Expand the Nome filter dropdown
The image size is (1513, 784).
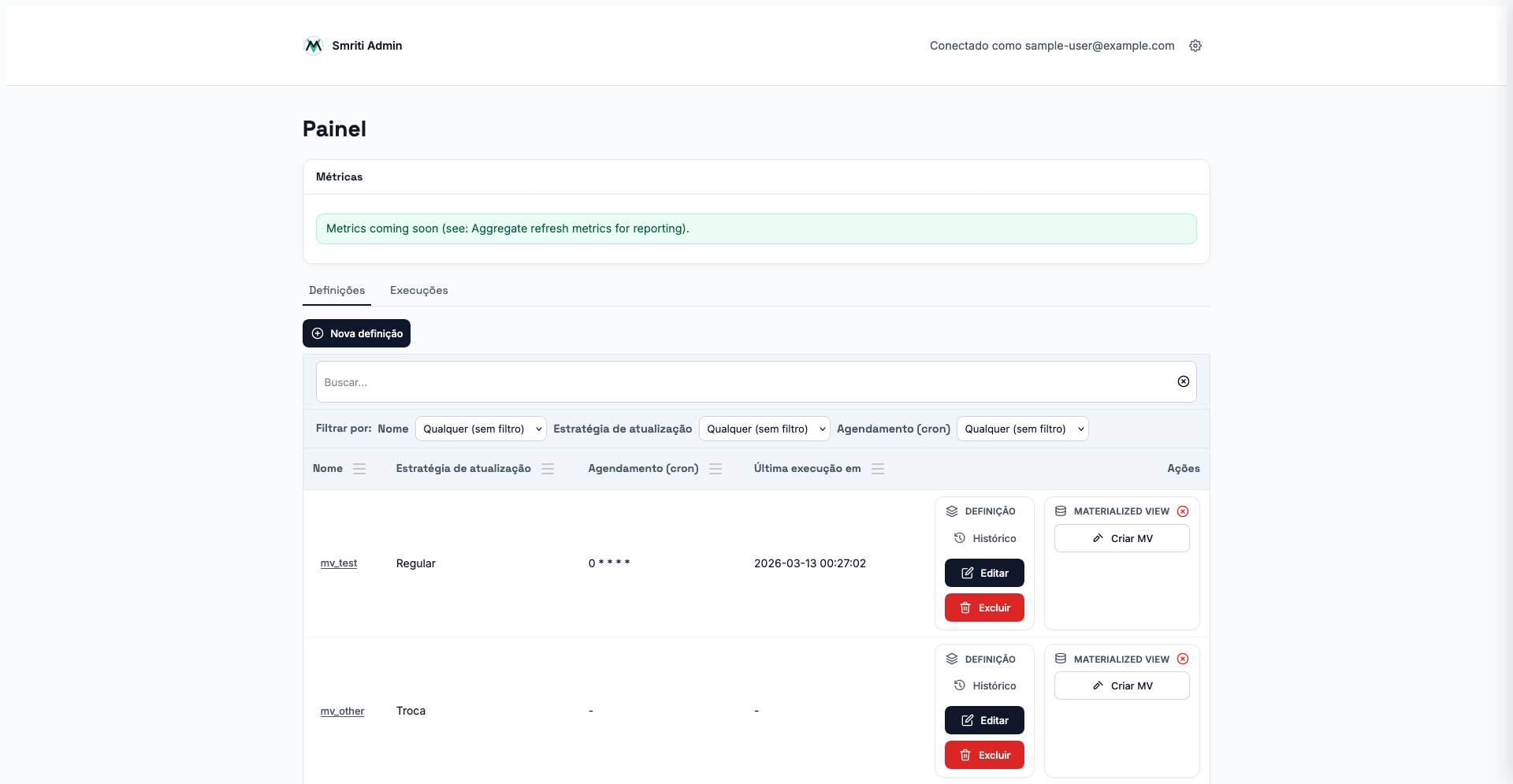pyautogui.click(x=480, y=429)
